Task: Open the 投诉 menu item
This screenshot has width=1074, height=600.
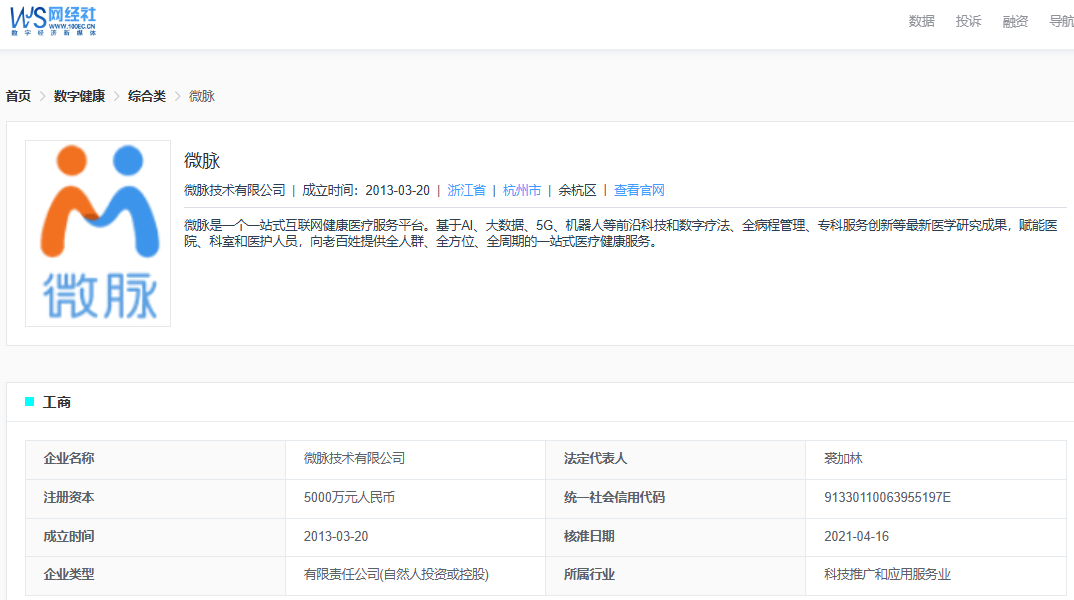Action: pos(969,21)
